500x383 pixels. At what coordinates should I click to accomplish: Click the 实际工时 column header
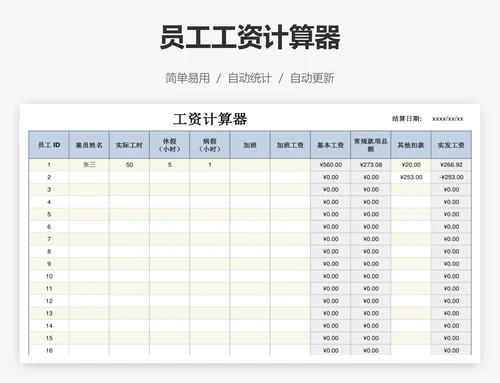point(129,145)
